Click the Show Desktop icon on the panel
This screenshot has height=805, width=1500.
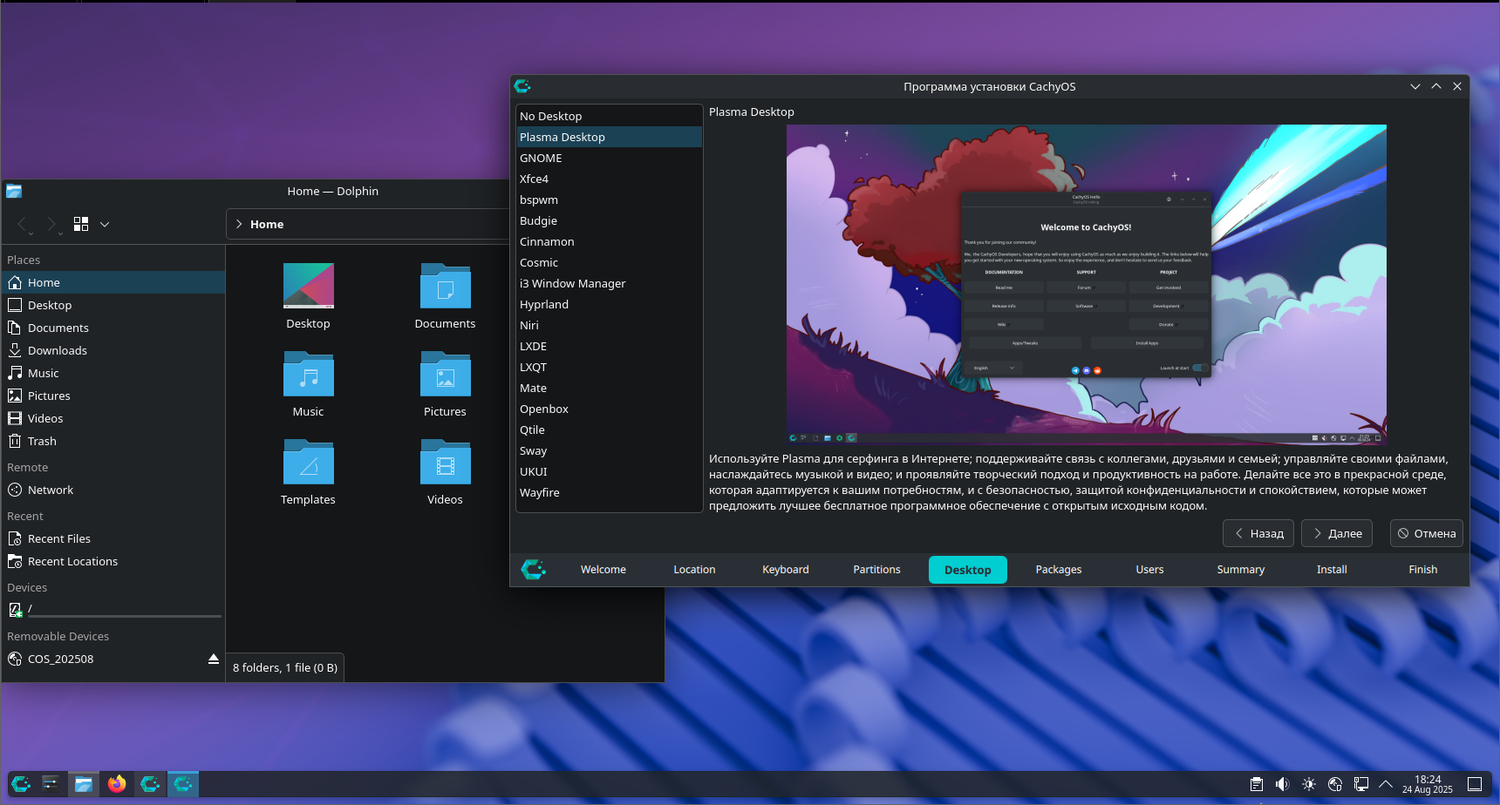(x=1474, y=784)
